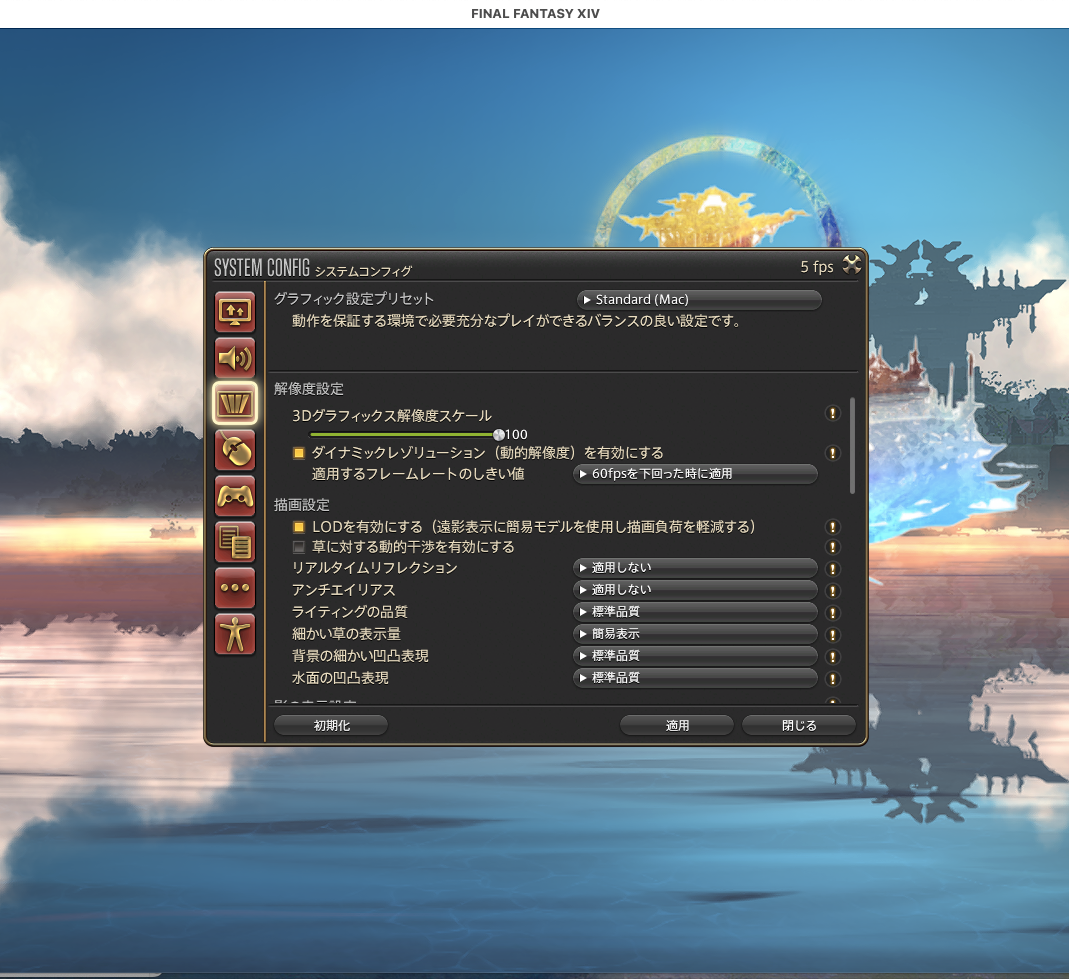Viewport: 1069px width, 979px height.
Task: Expand the アンチエイリアス dropdown
Action: (695, 590)
